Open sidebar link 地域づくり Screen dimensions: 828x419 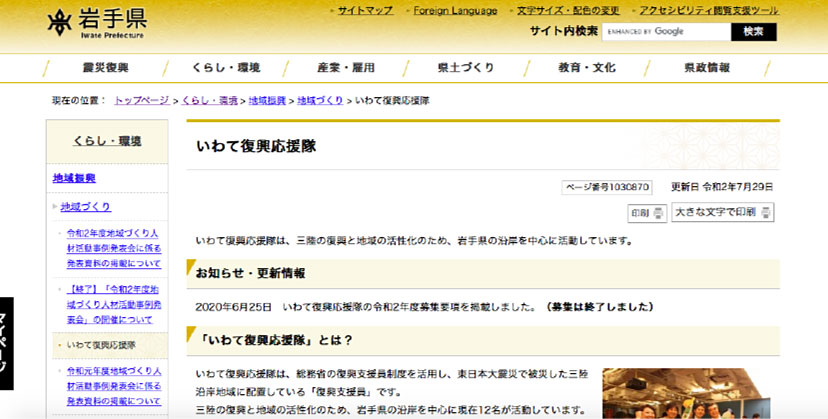tap(86, 207)
